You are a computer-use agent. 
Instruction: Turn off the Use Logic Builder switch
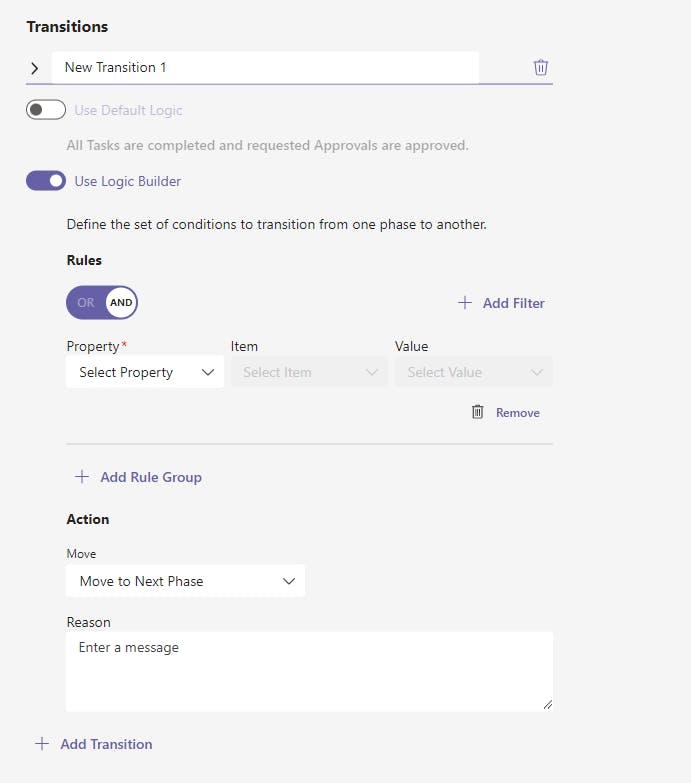tap(46, 181)
